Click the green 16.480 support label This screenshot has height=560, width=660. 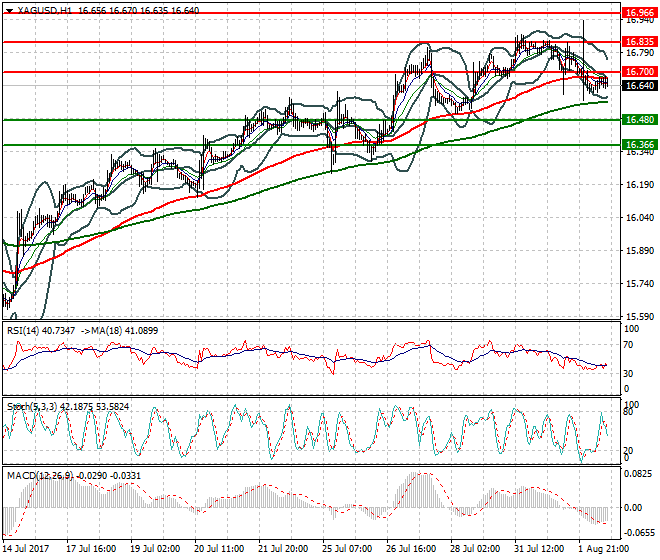coord(640,120)
